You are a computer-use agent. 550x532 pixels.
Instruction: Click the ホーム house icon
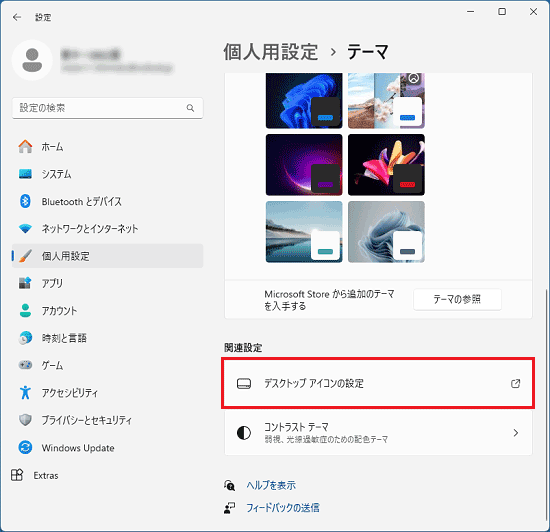click(x=25, y=147)
